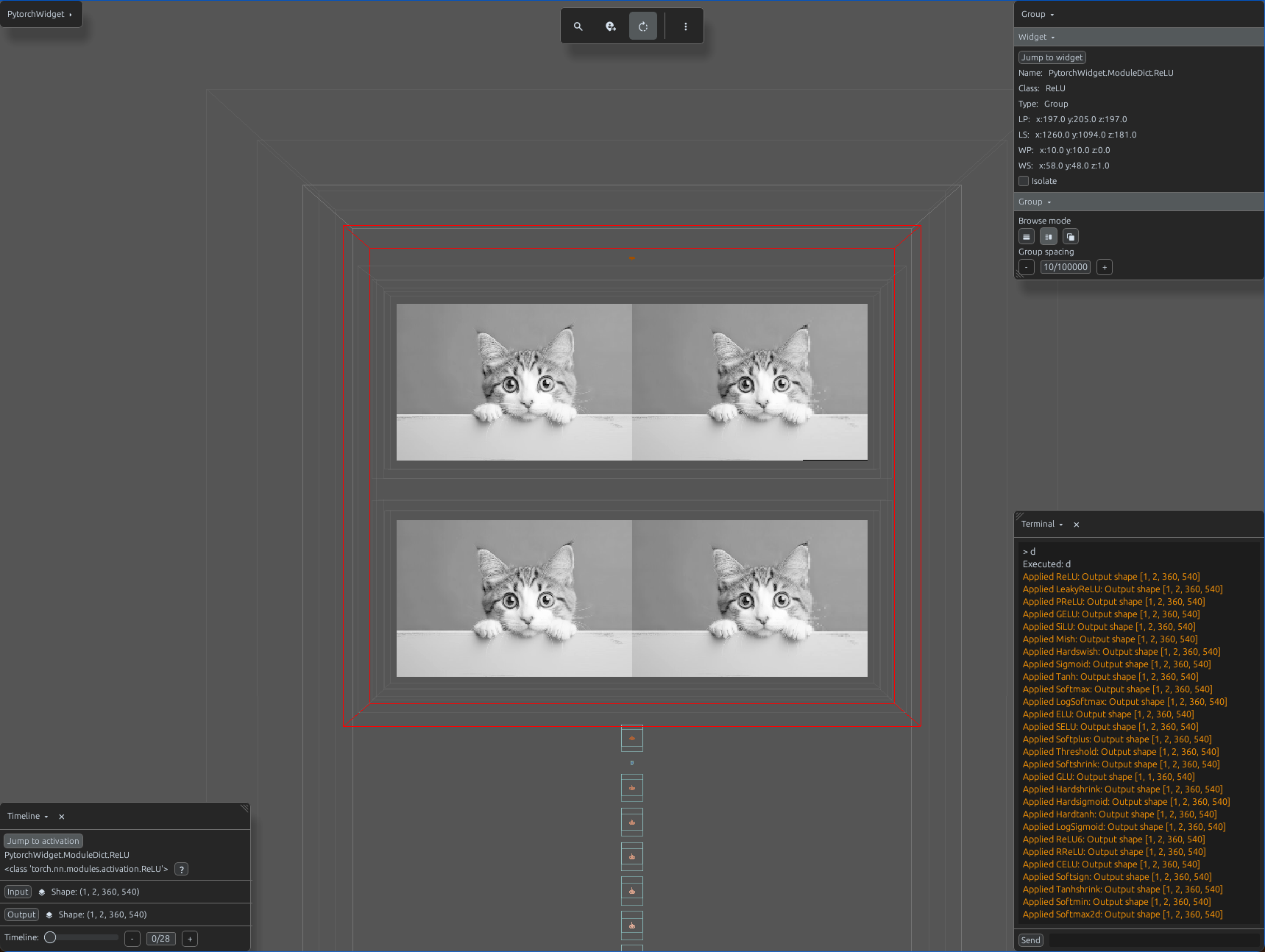Click the 'Type: Group' property row

[1043, 104]
